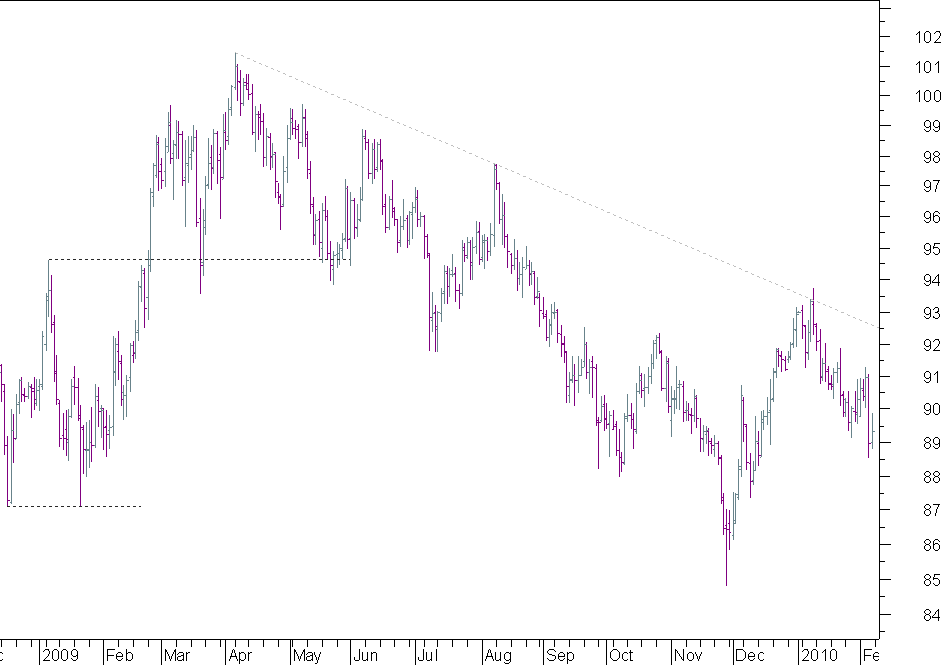Click the 101 price label

[927, 67]
